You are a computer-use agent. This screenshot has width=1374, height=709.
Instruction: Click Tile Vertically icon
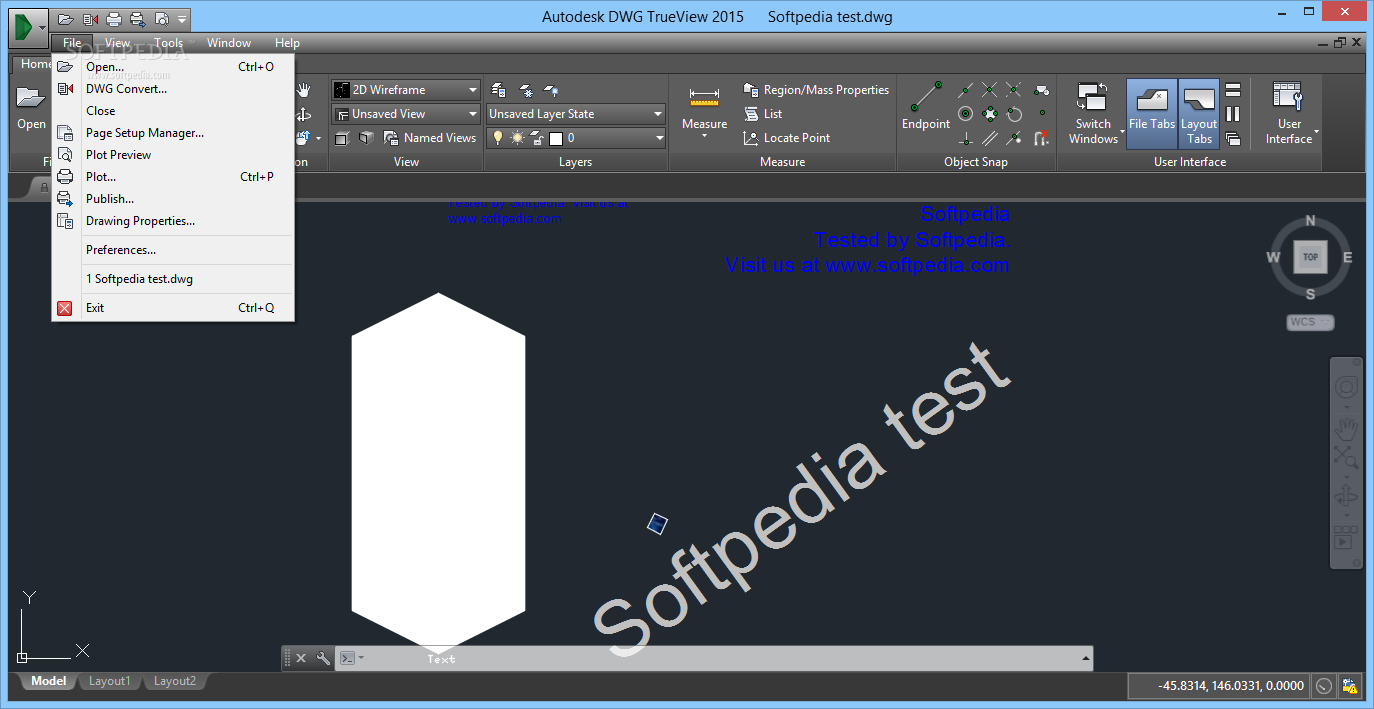1233,114
